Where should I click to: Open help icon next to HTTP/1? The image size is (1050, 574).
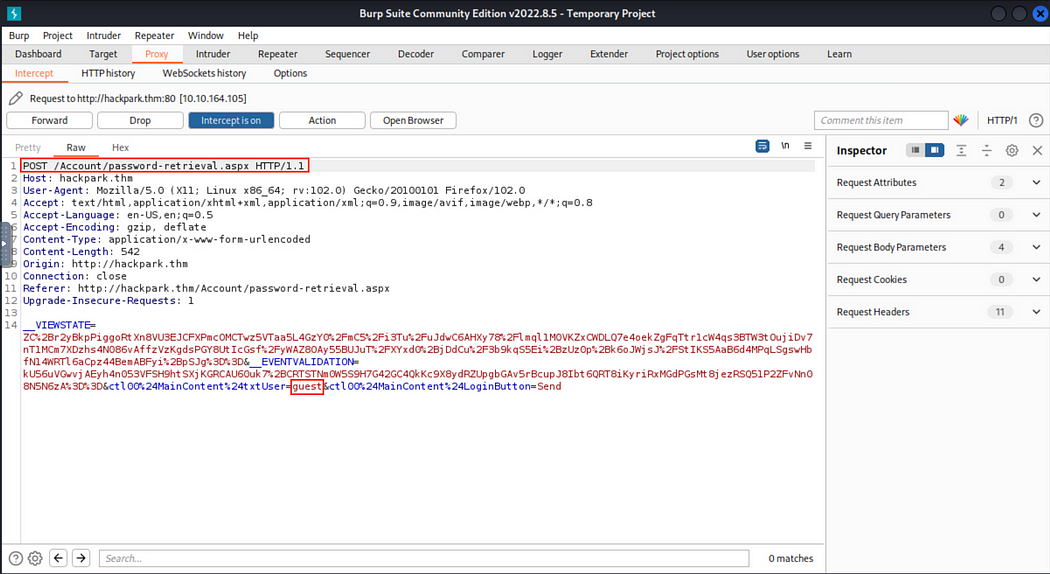click(1034, 120)
